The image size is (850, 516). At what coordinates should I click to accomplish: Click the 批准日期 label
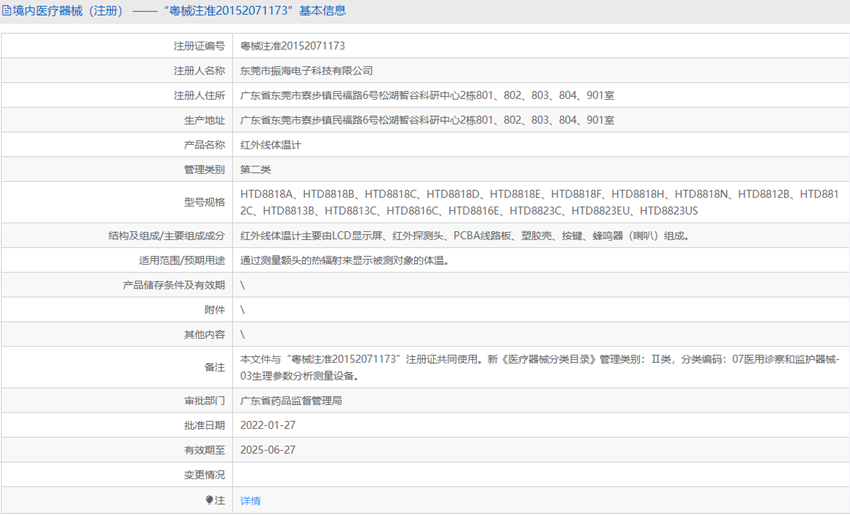tap(204, 425)
